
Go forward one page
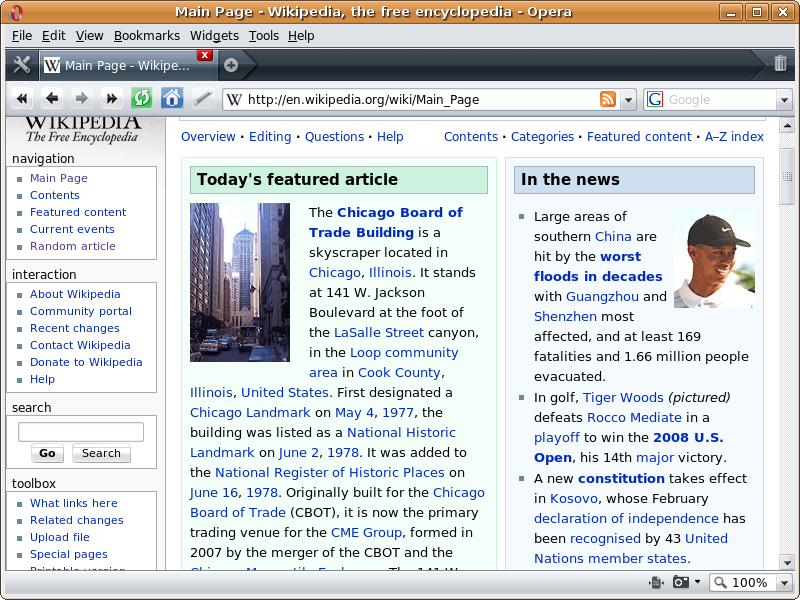coord(82,98)
